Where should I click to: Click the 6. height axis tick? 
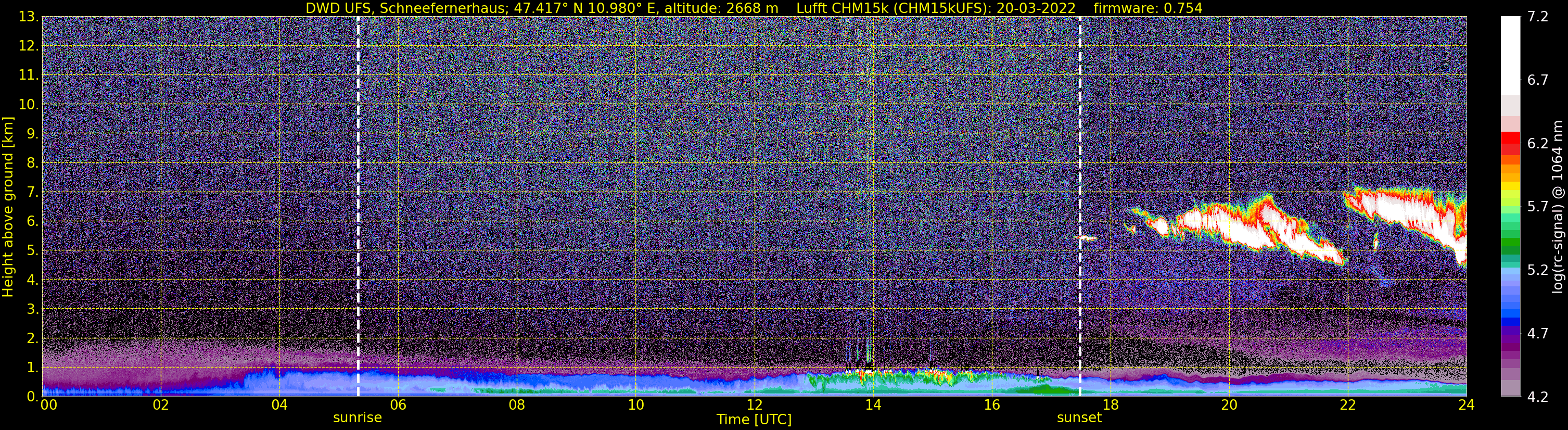point(32,221)
